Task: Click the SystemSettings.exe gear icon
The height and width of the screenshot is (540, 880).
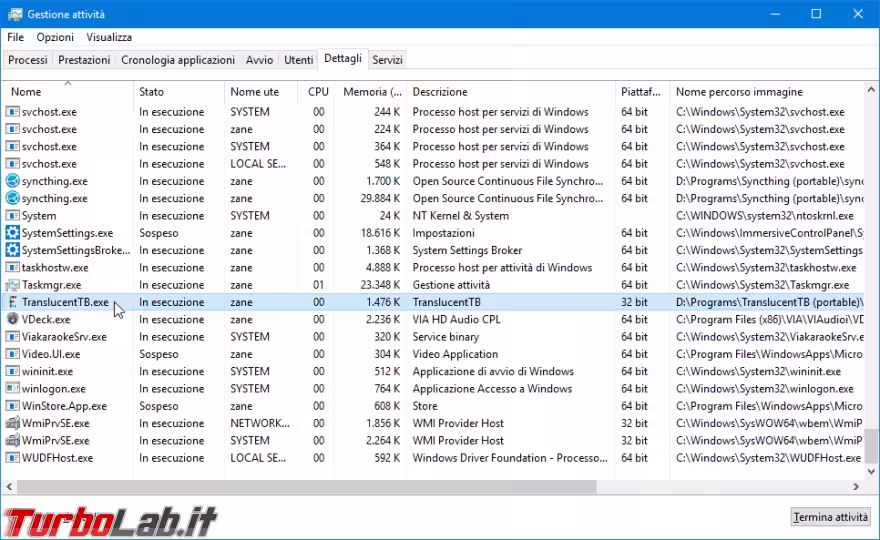Action: pyautogui.click(x=12, y=233)
